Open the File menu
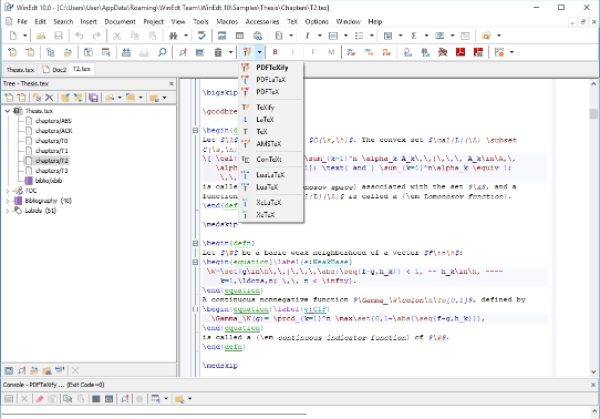The image size is (600, 419). (x=22, y=22)
